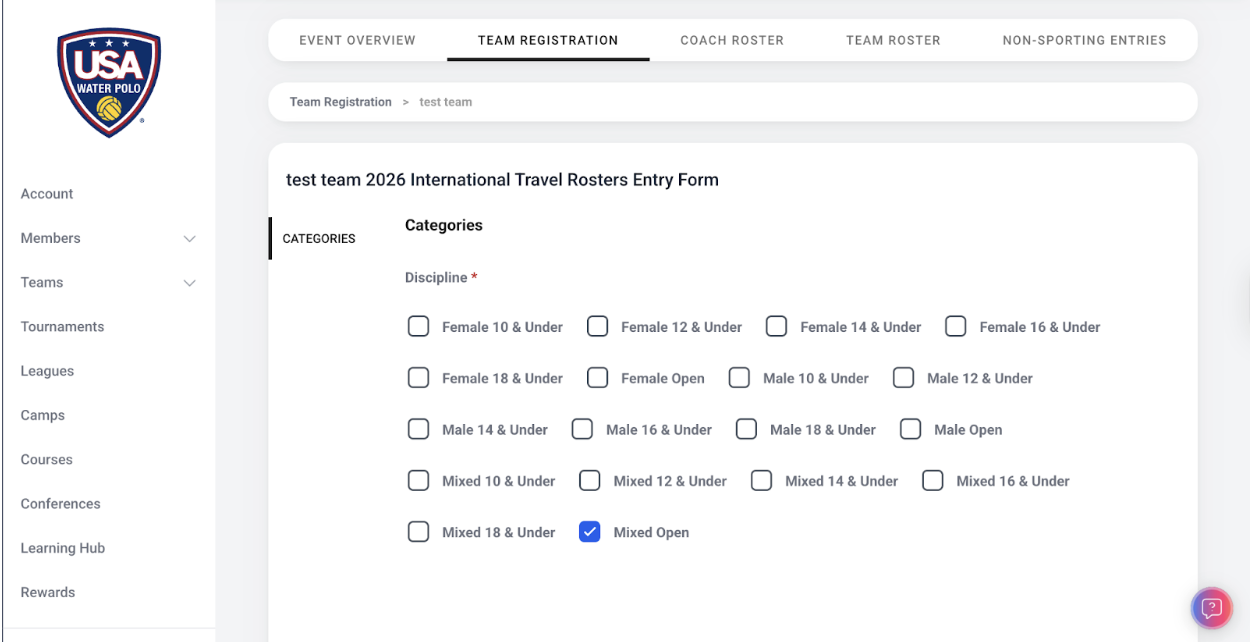The height and width of the screenshot is (642, 1250).
Task: Open Conferences in the sidebar
Action: pos(60,504)
